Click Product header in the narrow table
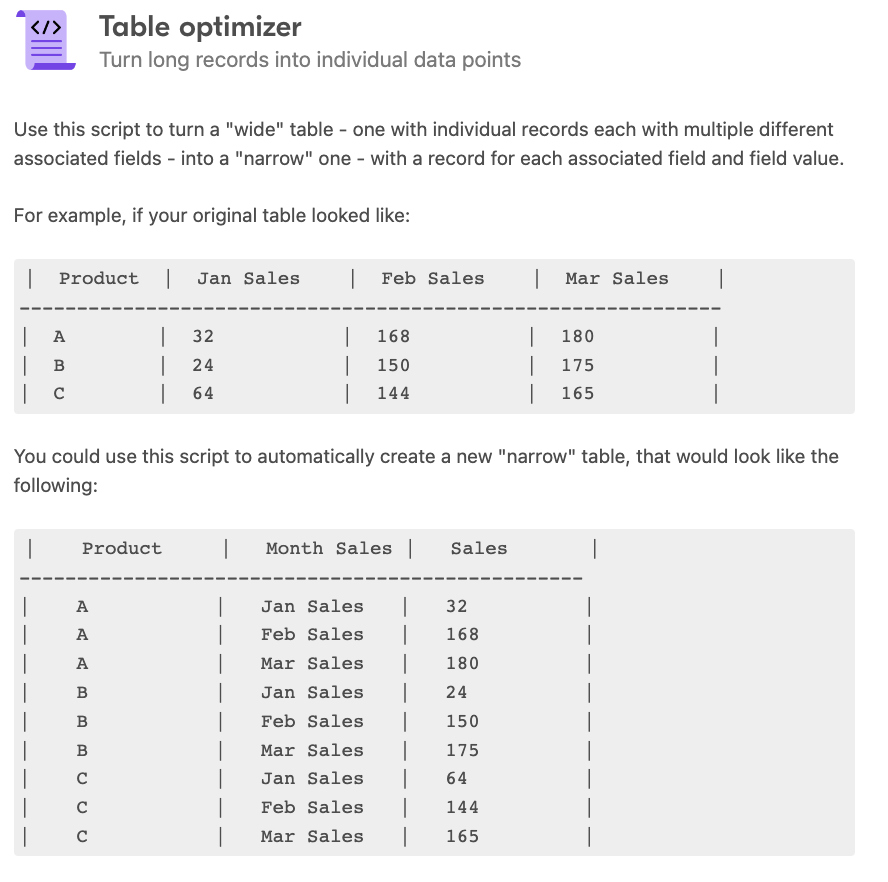The height and width of the screenshot is (882, 888). [122, 548]
